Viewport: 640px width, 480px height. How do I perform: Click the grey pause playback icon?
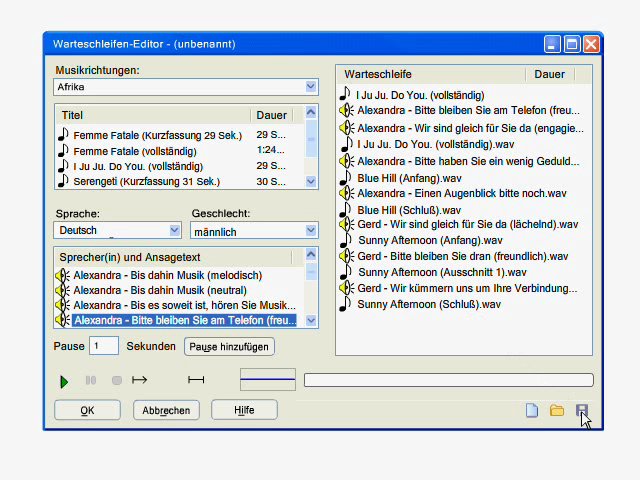[x=91, y=380]
